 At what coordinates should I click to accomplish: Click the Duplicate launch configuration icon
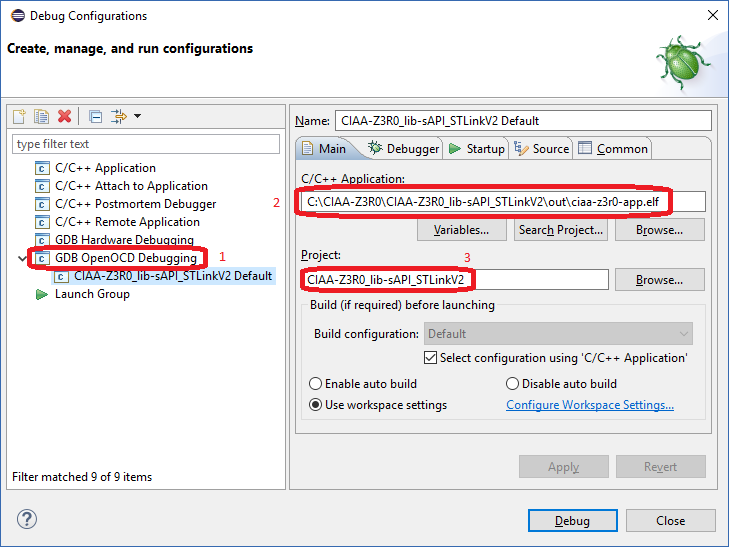click(x=41, y=116)
